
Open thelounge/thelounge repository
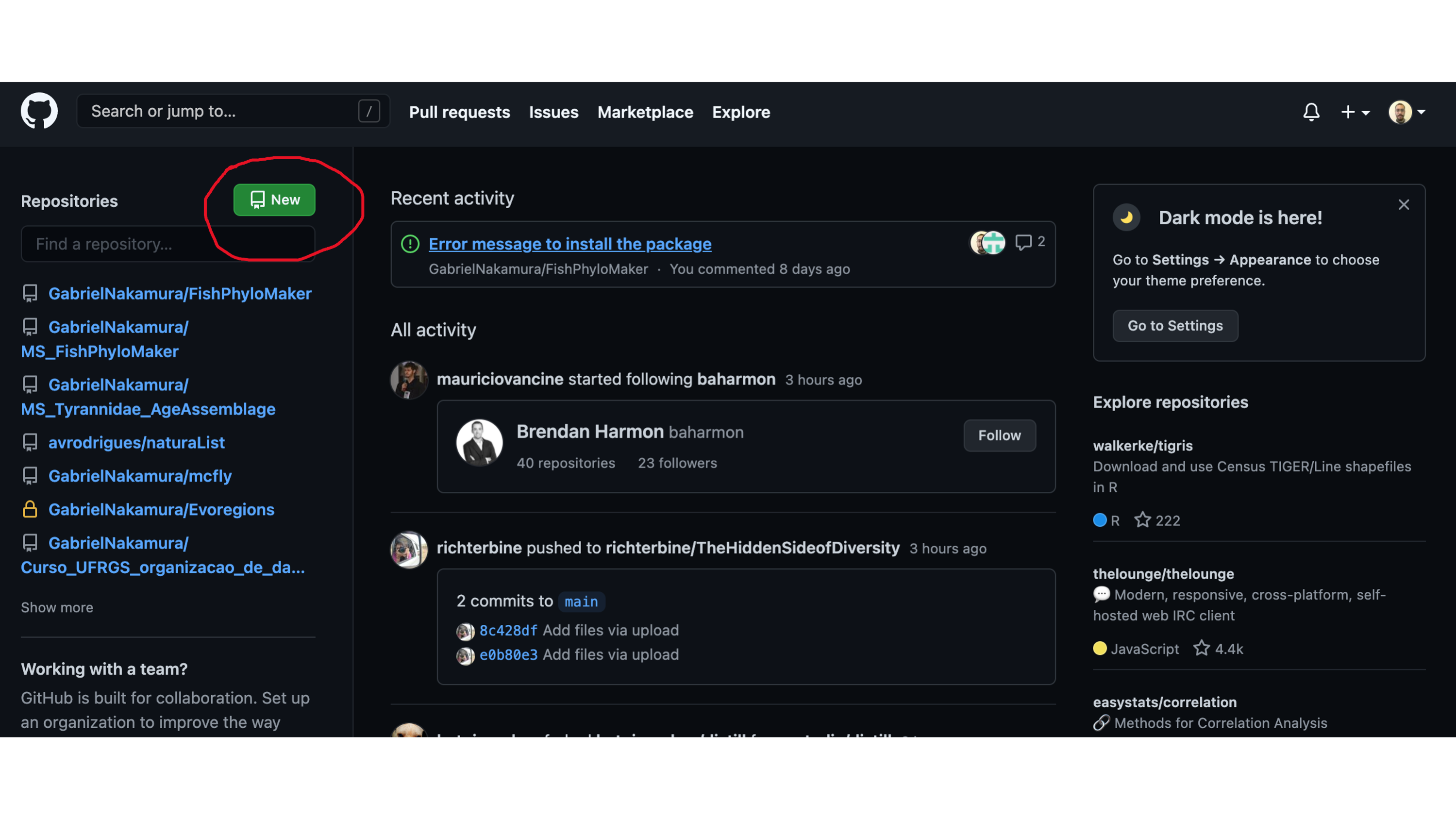(1163, 574)
